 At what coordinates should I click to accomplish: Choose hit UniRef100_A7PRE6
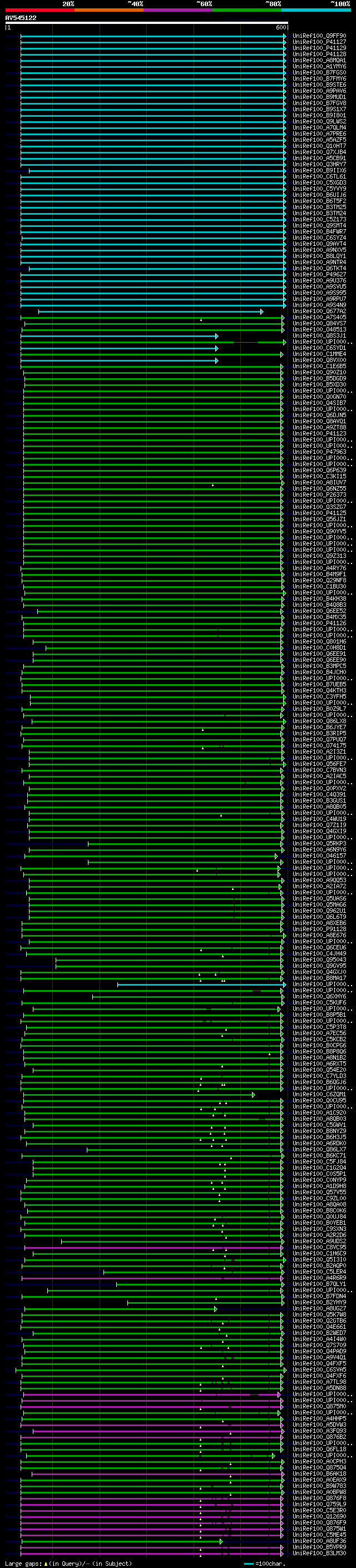[319, 134]
